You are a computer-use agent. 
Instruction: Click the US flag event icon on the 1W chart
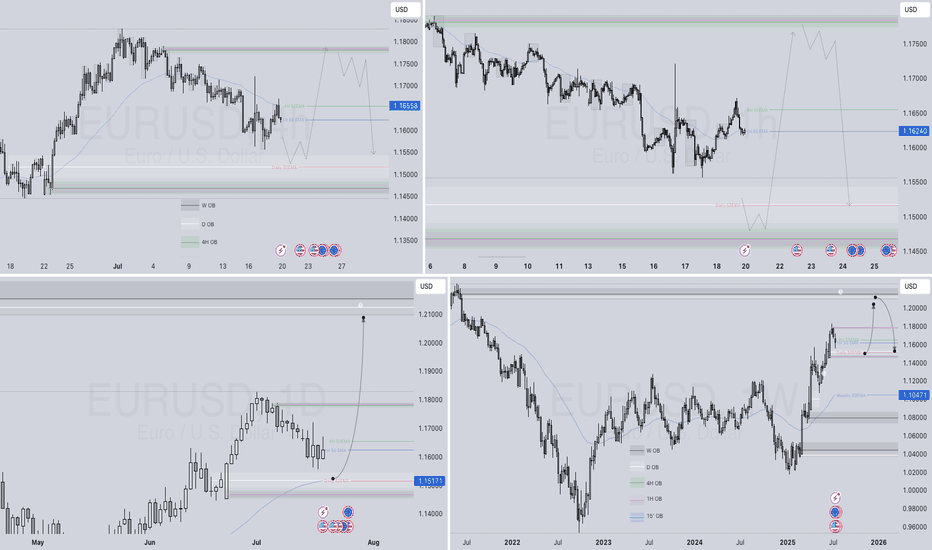[x=835, y=526]
